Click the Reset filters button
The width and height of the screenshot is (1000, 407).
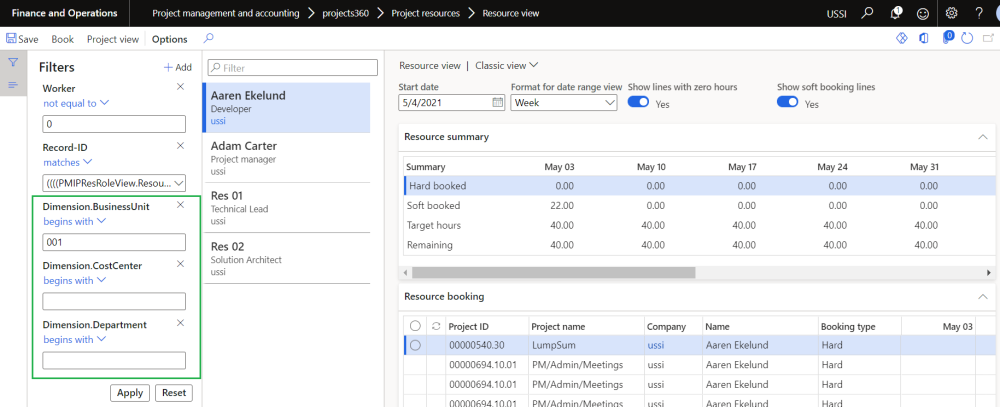(x=174, y=393)
